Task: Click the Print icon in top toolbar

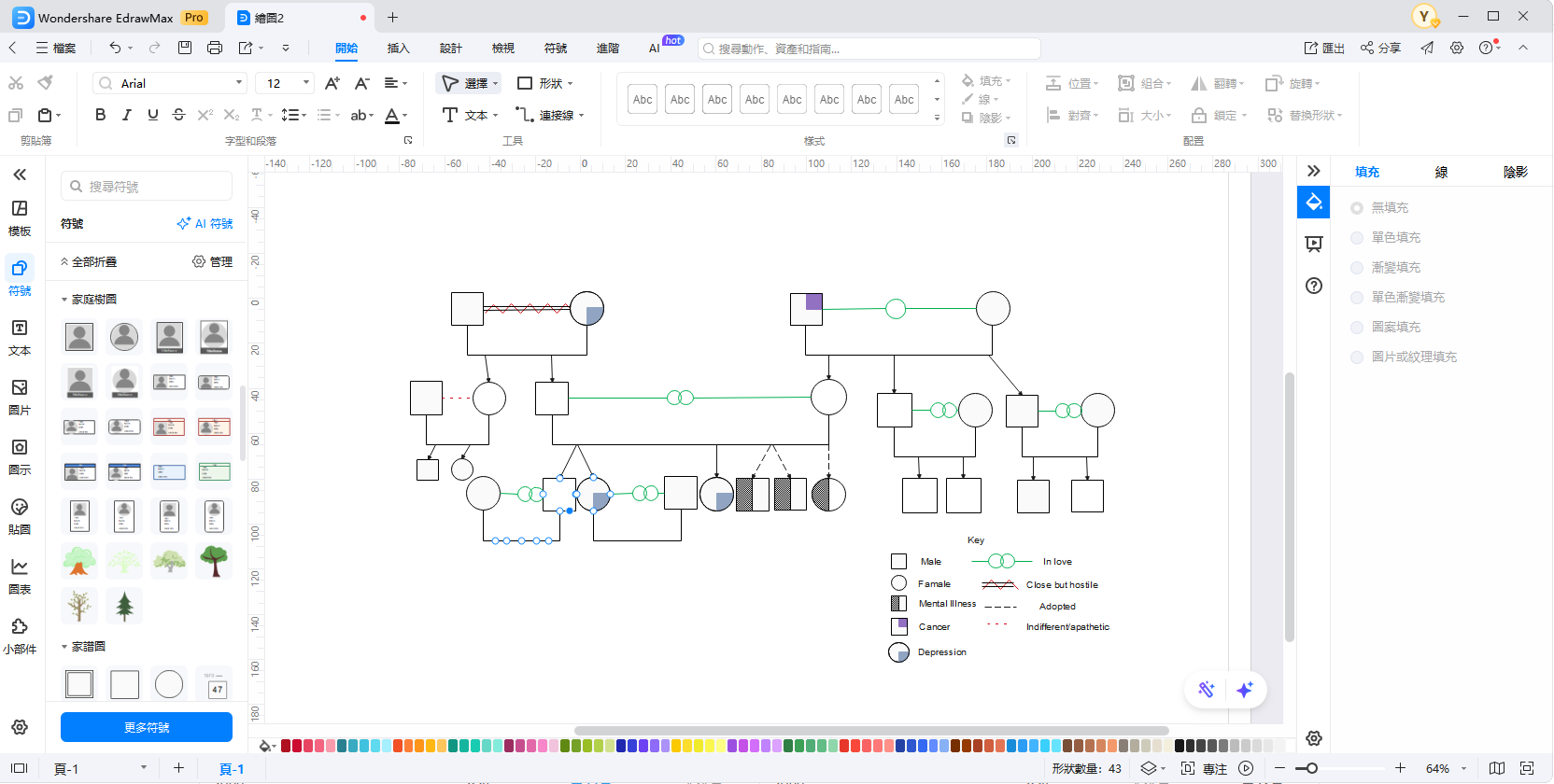Action: [x=215, y=48]
